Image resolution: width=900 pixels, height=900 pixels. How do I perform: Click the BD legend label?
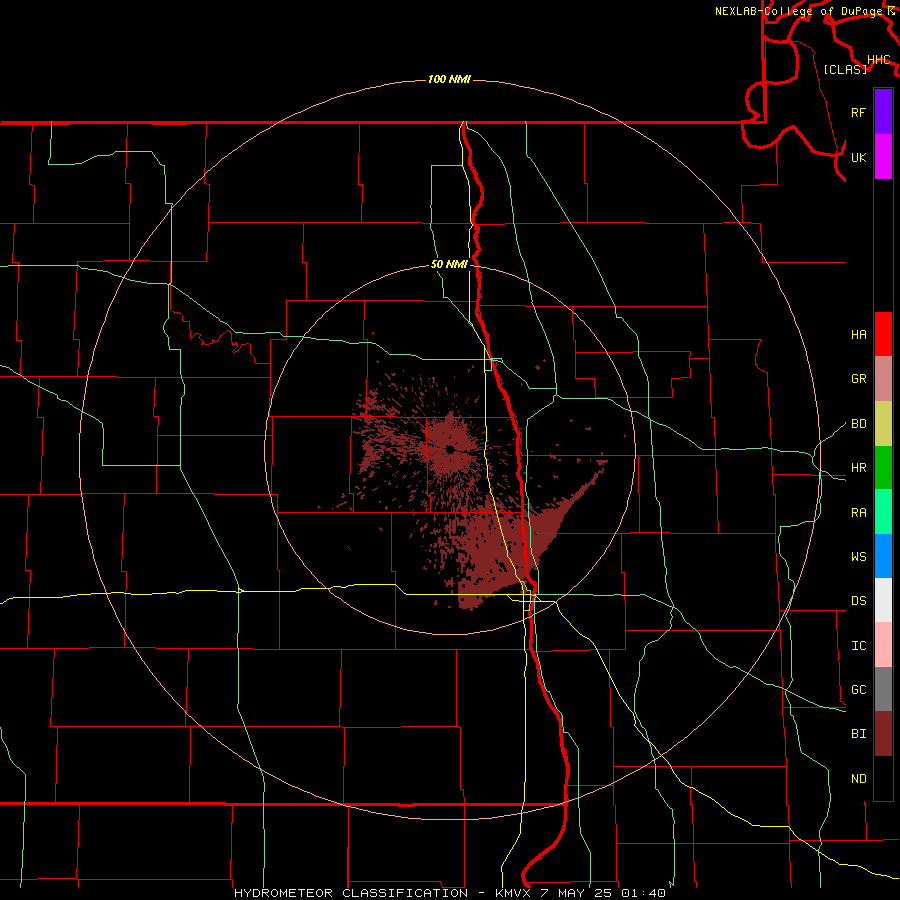[x=859, y=424]
